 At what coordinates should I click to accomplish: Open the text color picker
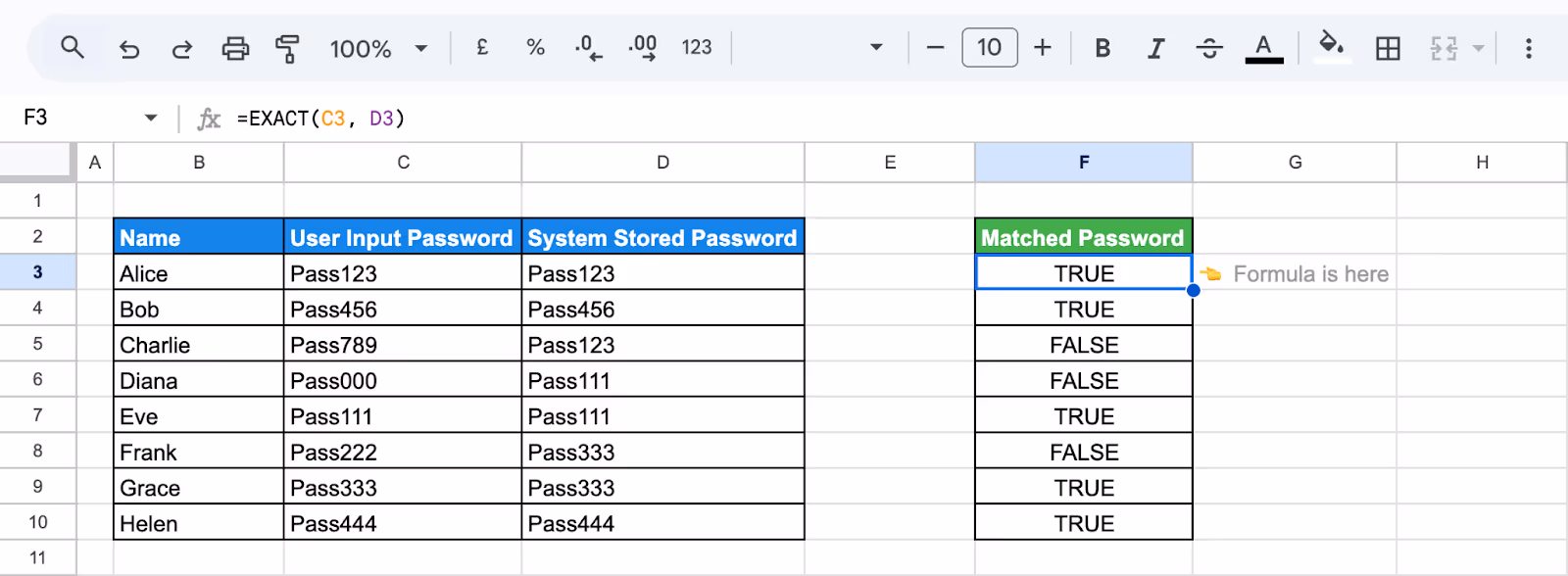coord(1264,48)
